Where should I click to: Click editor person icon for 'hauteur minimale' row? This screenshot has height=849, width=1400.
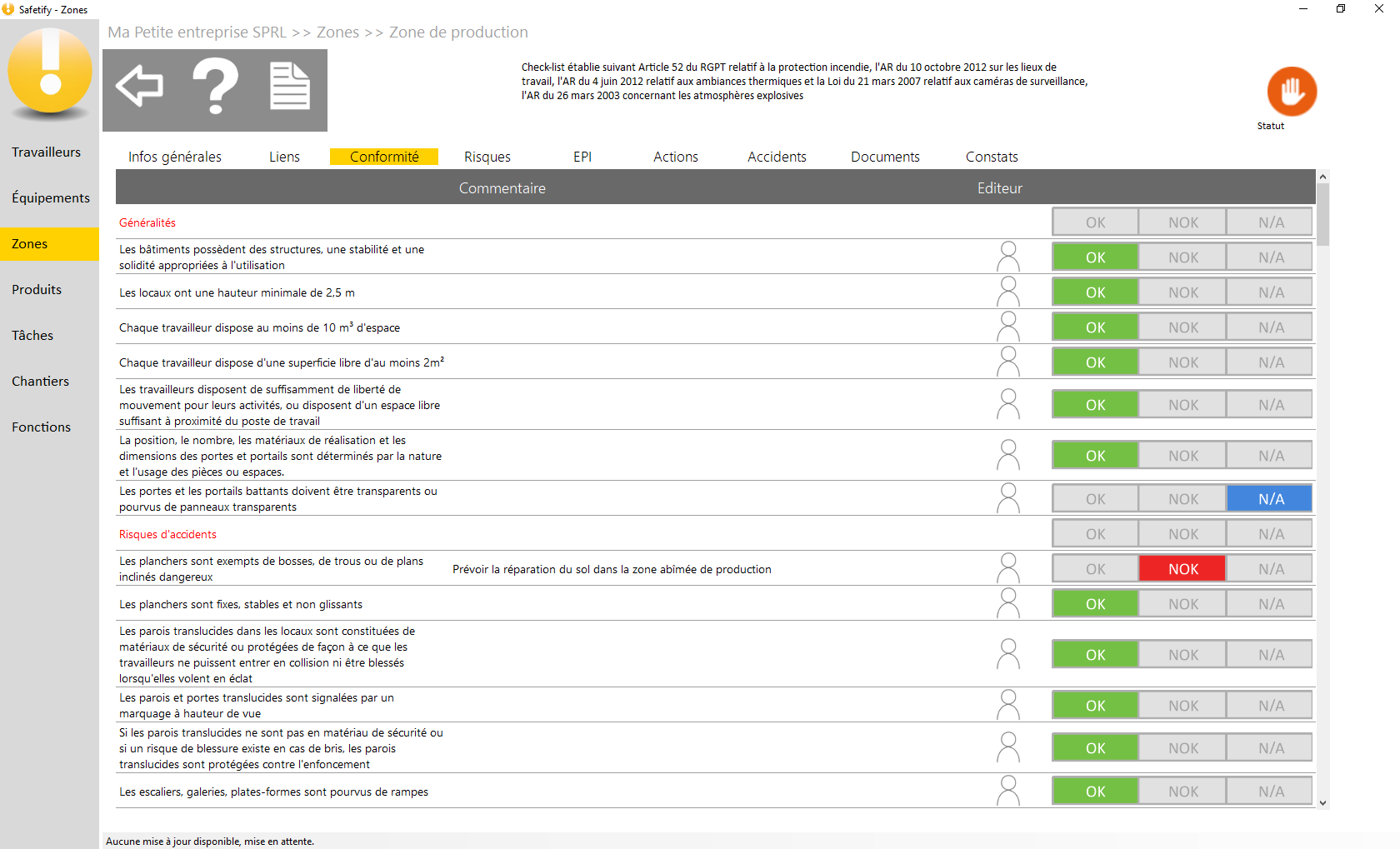[1008, 292]
